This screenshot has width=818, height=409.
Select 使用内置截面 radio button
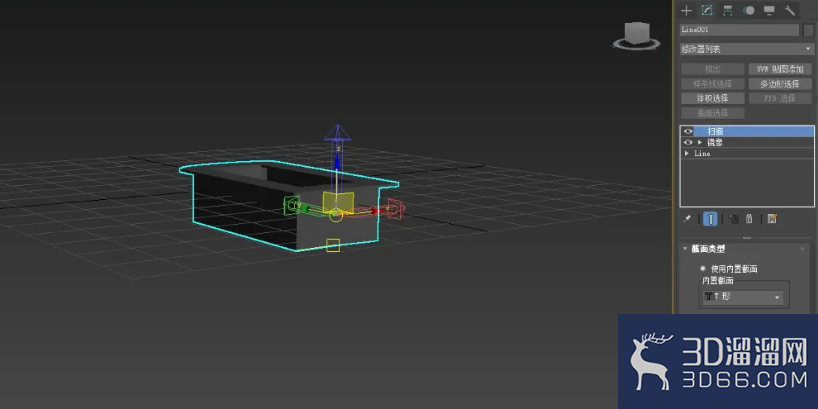click(x=703, y=269)
